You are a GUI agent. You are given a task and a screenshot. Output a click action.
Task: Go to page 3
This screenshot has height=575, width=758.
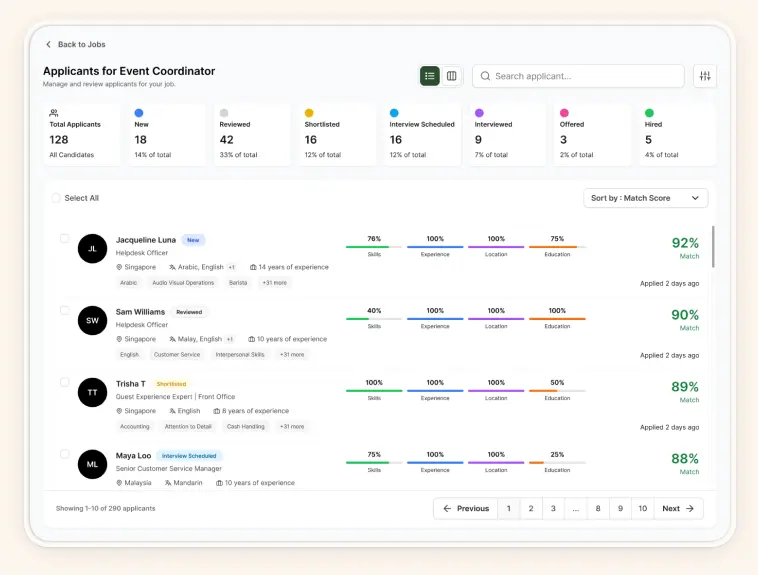click(553, 508)
